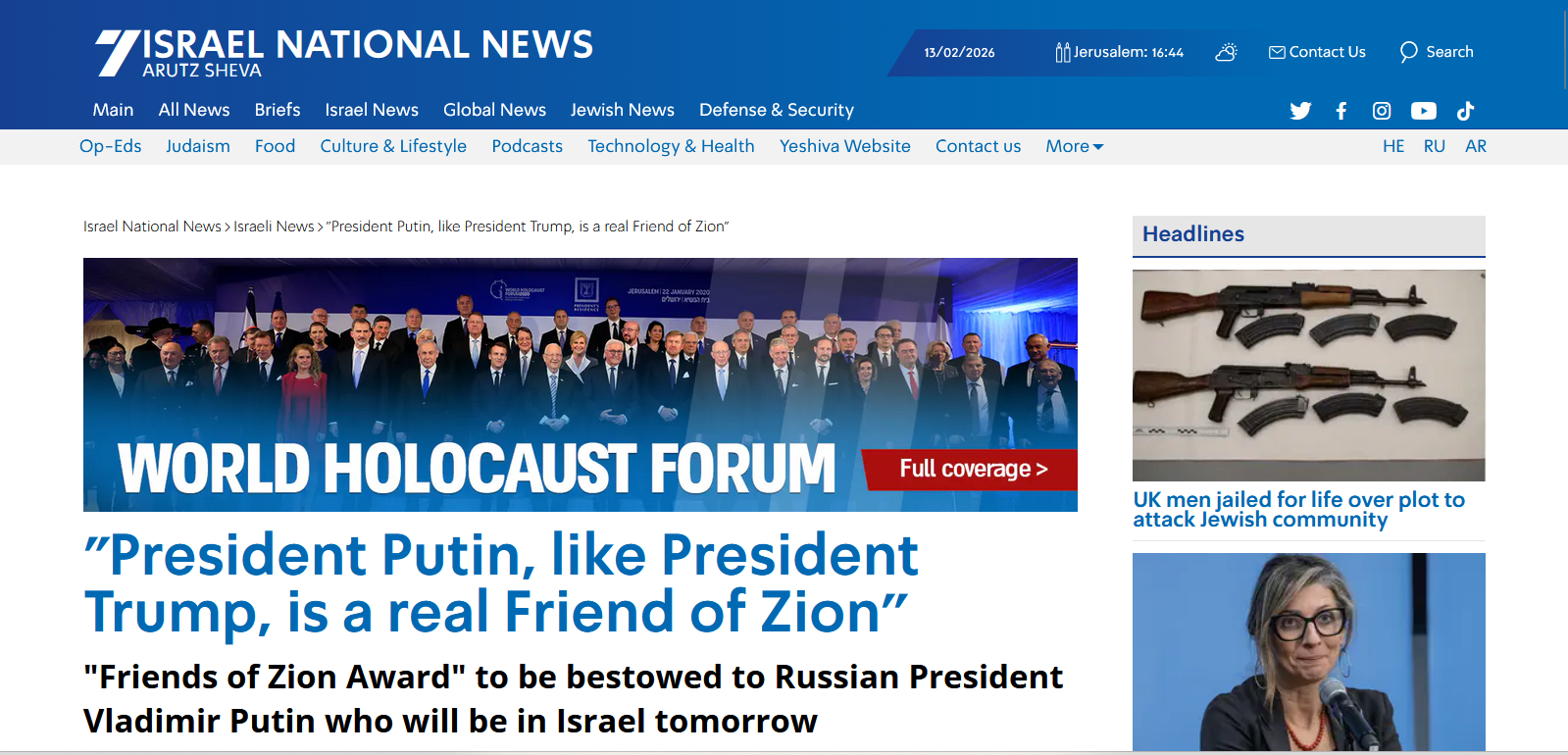Click the article headline about President Putin
Viewport: 1568px width, 755px height.
click(x=501, y=582)
